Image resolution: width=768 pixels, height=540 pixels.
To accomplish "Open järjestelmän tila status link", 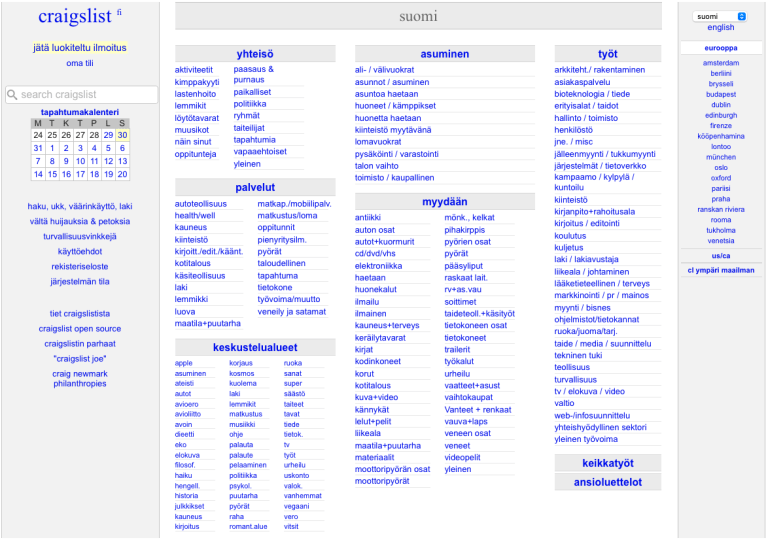I will tap(80, 282).
